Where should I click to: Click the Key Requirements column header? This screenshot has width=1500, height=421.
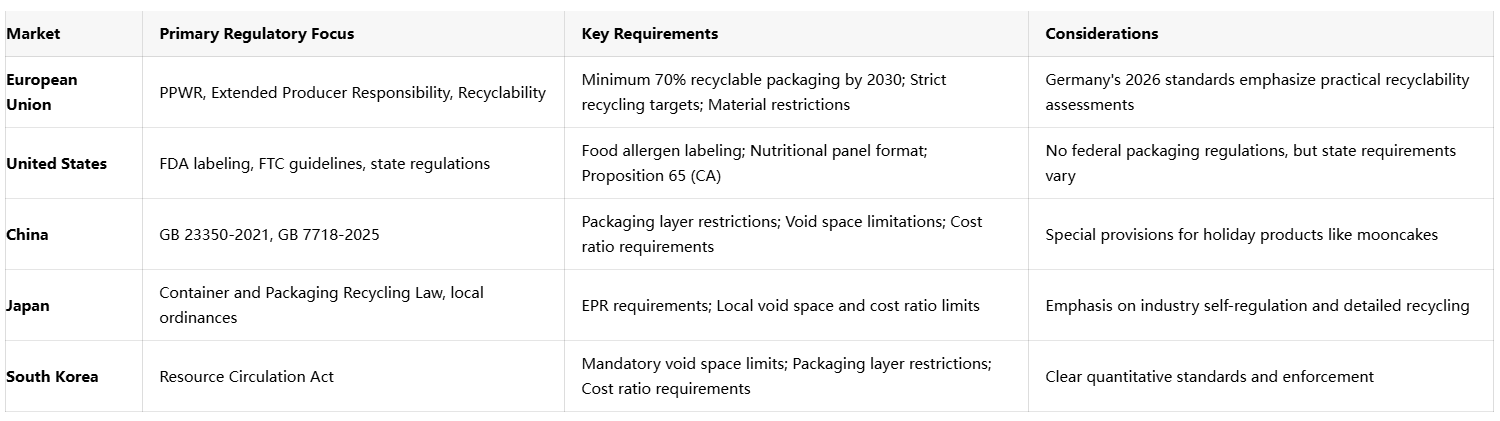[x=649, y=34]
